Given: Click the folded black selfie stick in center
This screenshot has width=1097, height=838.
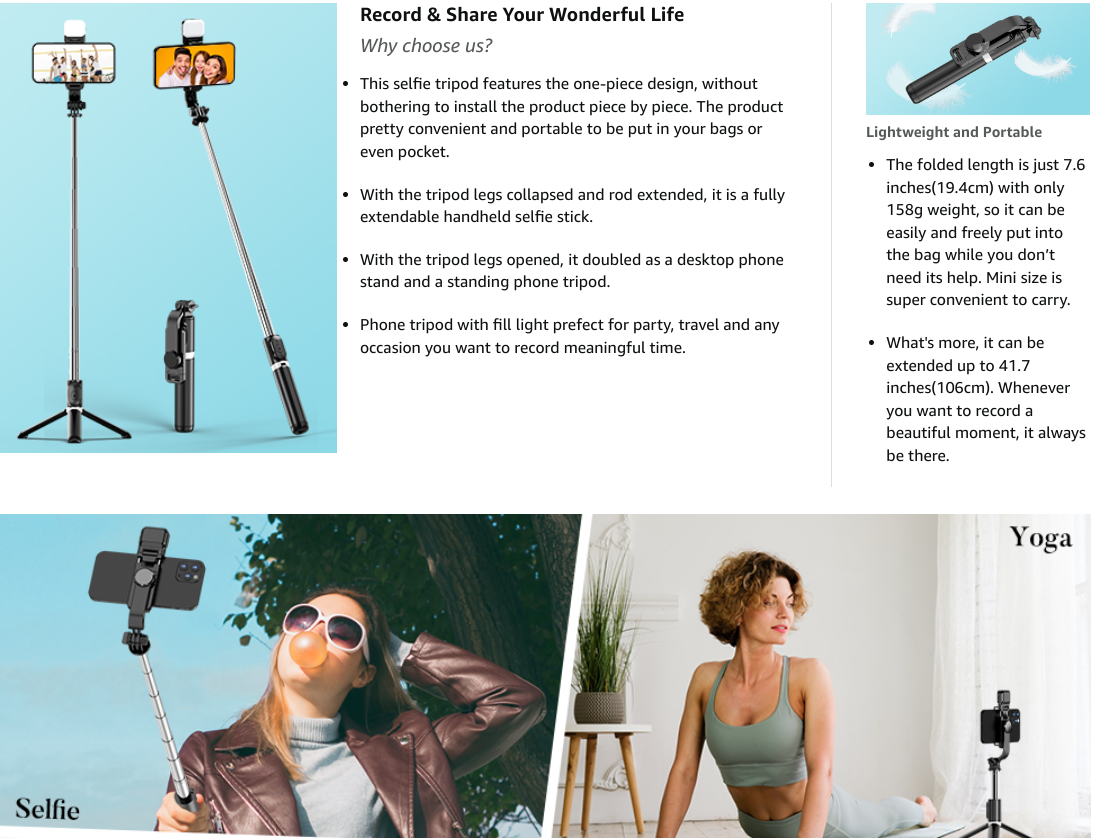Looking at the screenshot, I should click(x=181, y=366).
